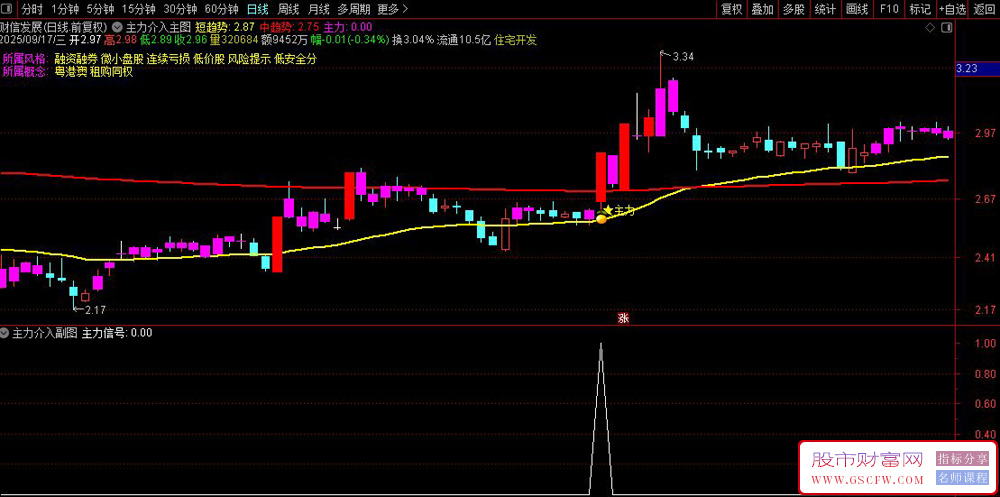
Task: Open the 多周期 multi-period view
Action: (353, 9)
